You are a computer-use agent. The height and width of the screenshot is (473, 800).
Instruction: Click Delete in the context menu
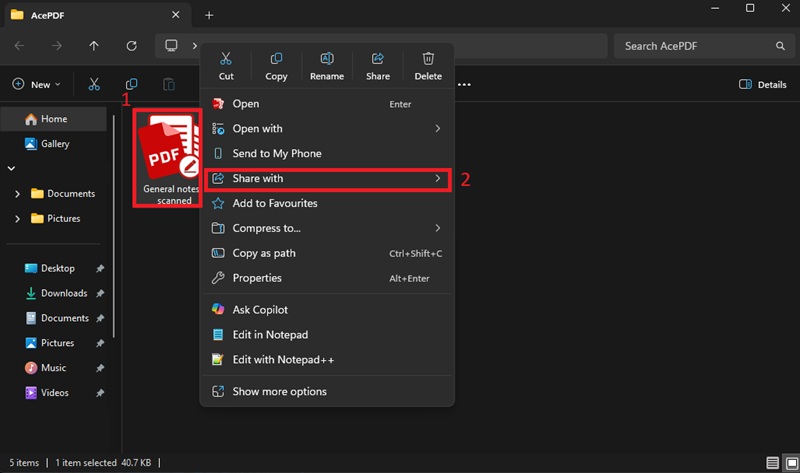(428, 66)
